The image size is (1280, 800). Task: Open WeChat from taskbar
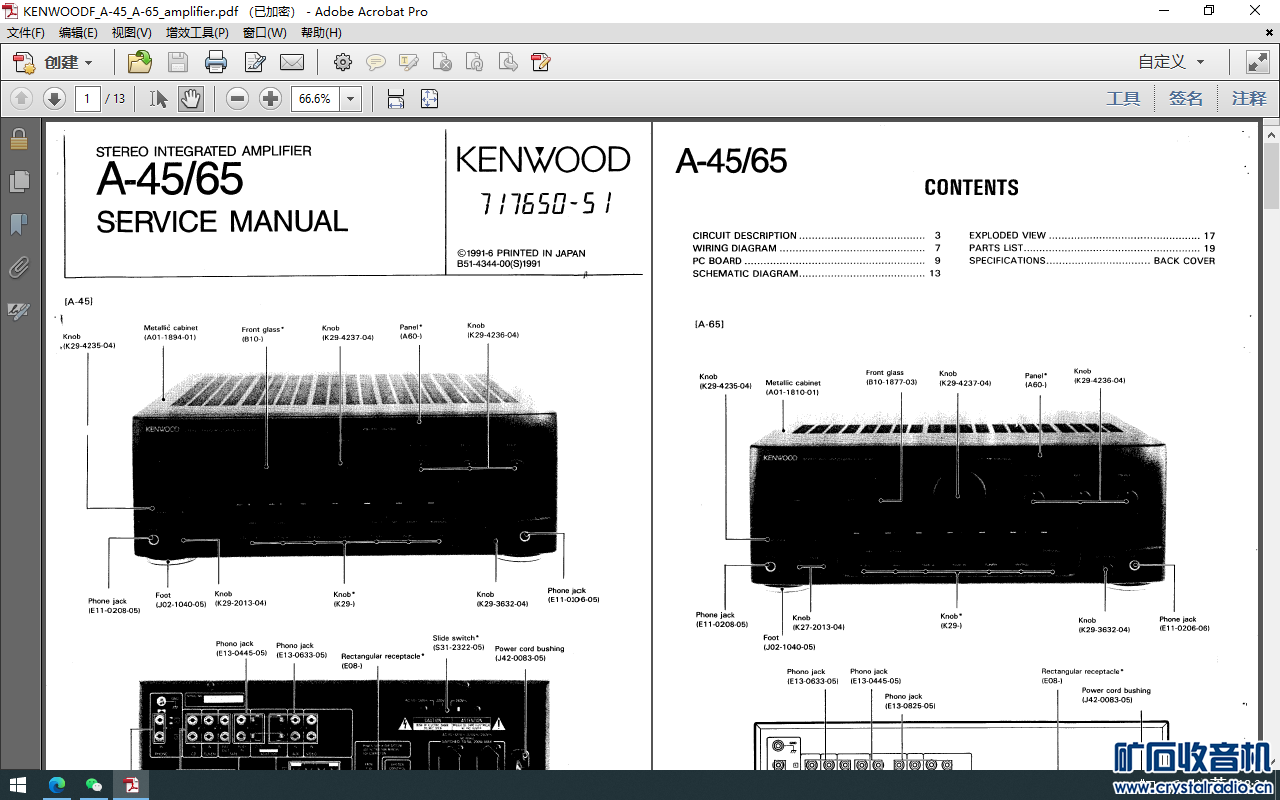tap(94, 785)
